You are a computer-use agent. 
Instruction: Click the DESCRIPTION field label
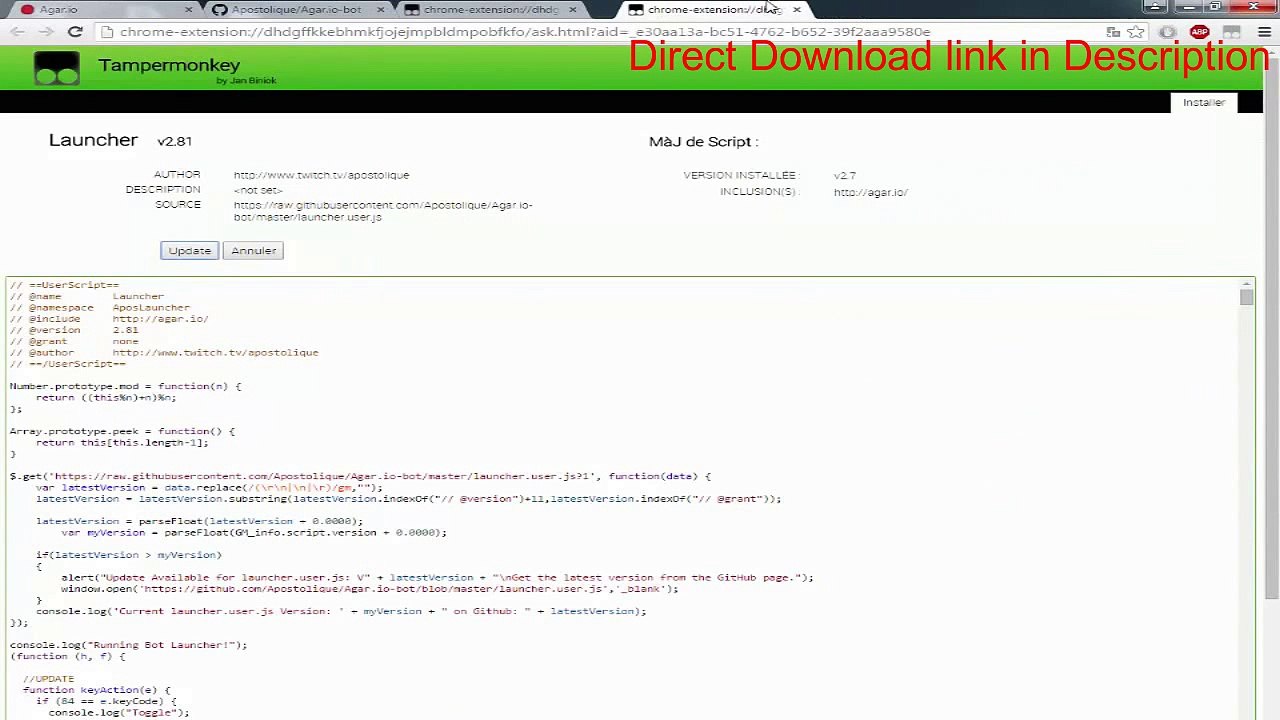[x=163, y=190]
